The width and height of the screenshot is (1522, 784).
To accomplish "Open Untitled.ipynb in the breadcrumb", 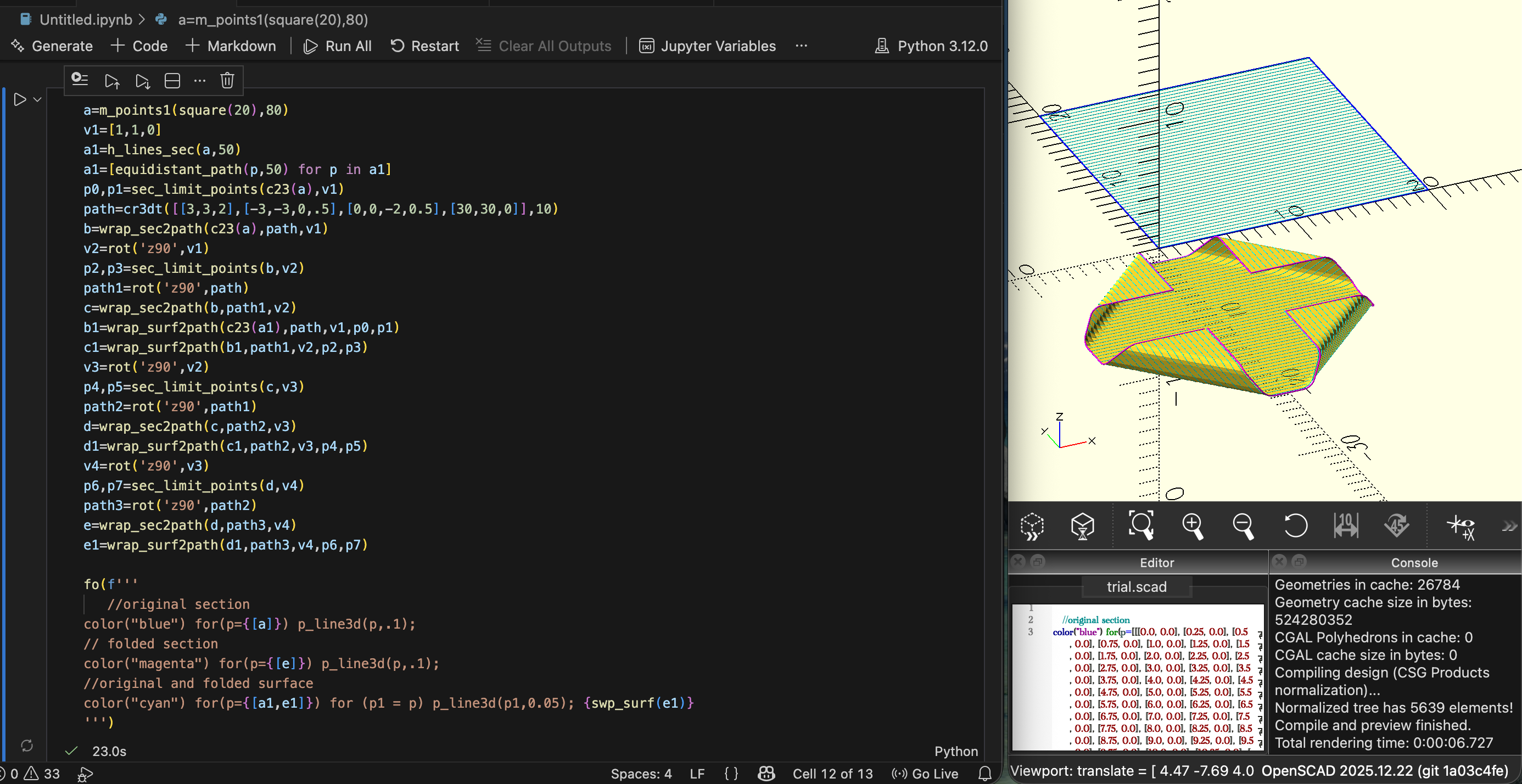I will pyautogui.click(x=85, y=20).
